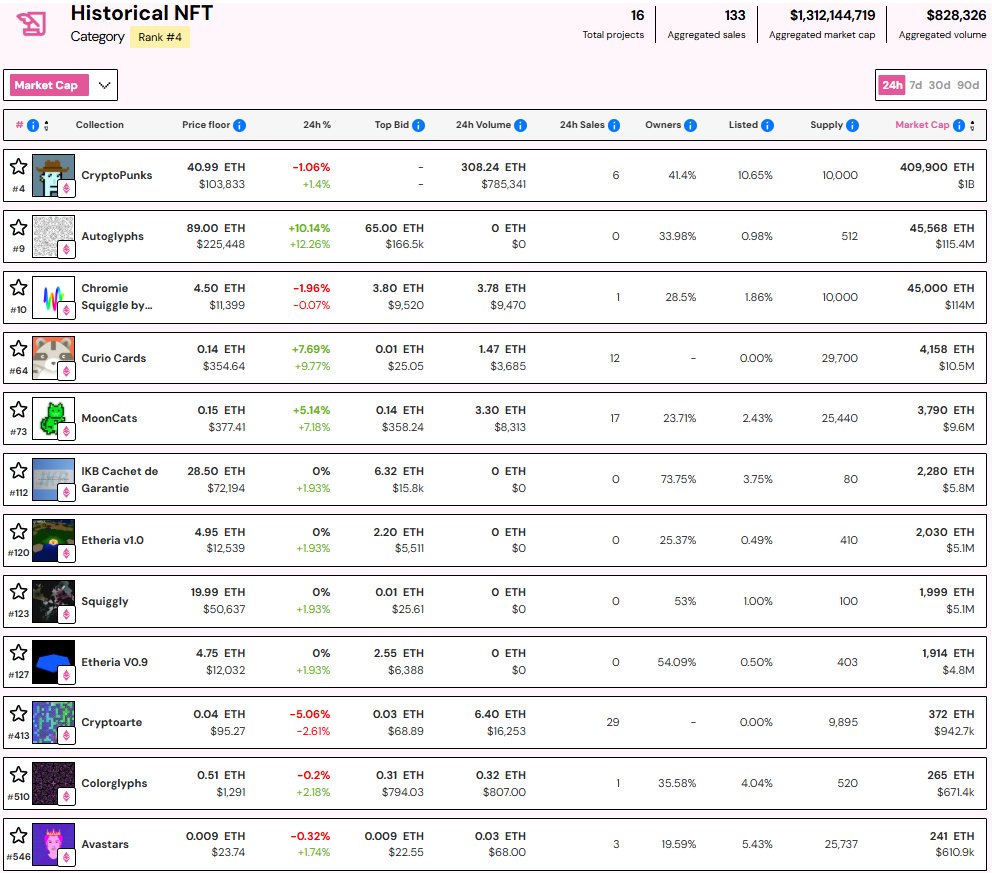The height and width of the screenshot is (873, 992).
Task: Star the IKB Cachet de Garantie collection
Action: coord(18,470)
